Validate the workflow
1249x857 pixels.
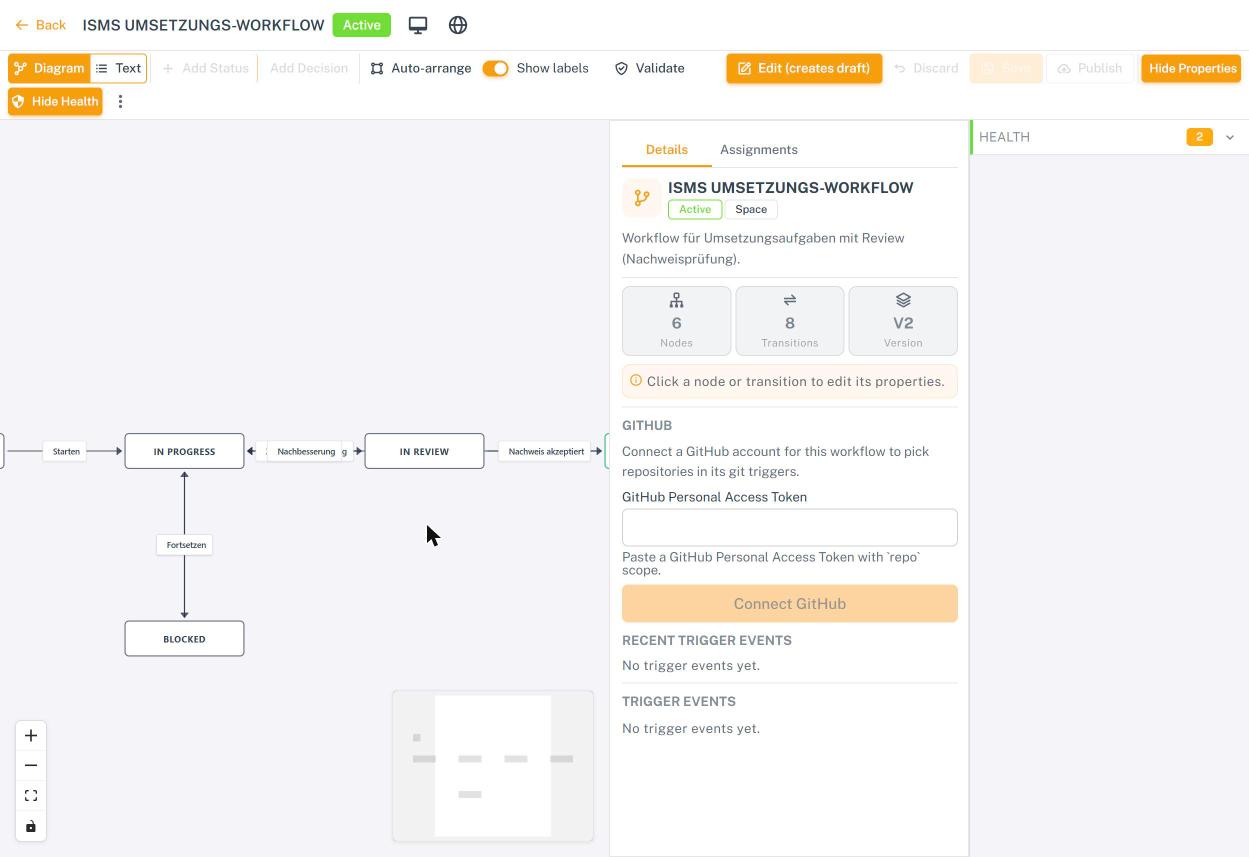[x=650, y=68]
